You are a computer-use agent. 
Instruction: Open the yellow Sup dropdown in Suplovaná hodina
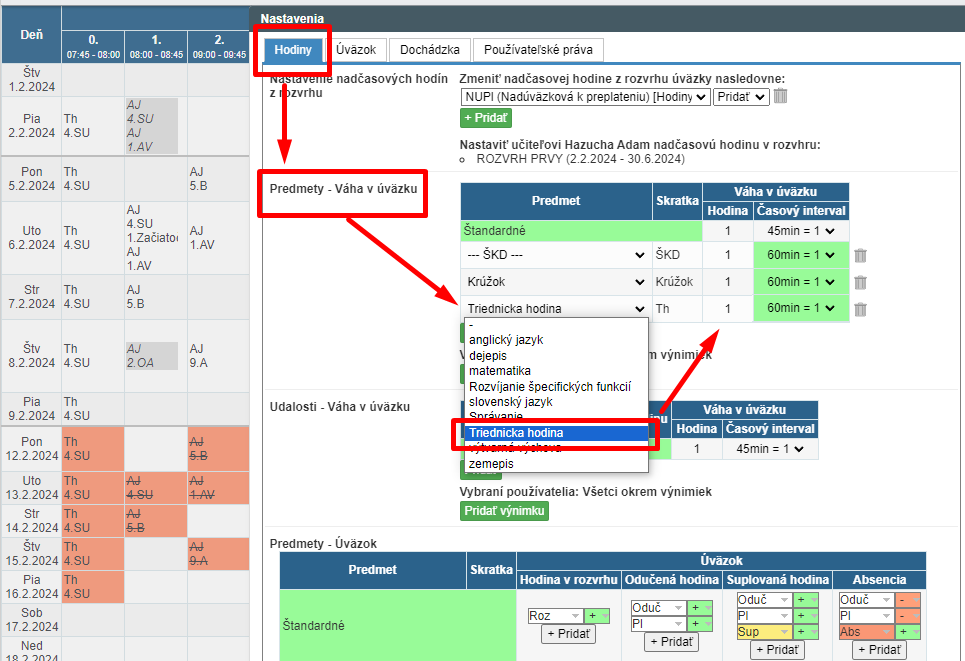764,632
